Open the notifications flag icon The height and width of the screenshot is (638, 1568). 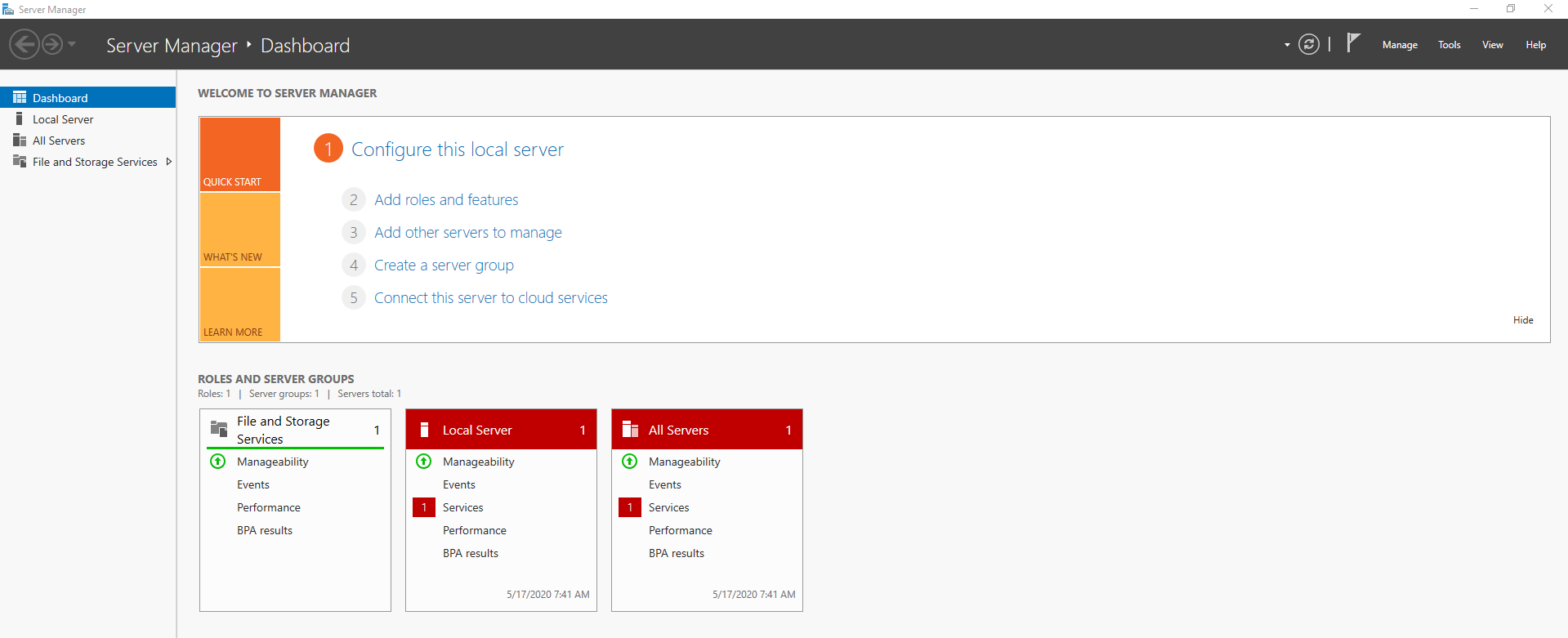(1353, 42)
